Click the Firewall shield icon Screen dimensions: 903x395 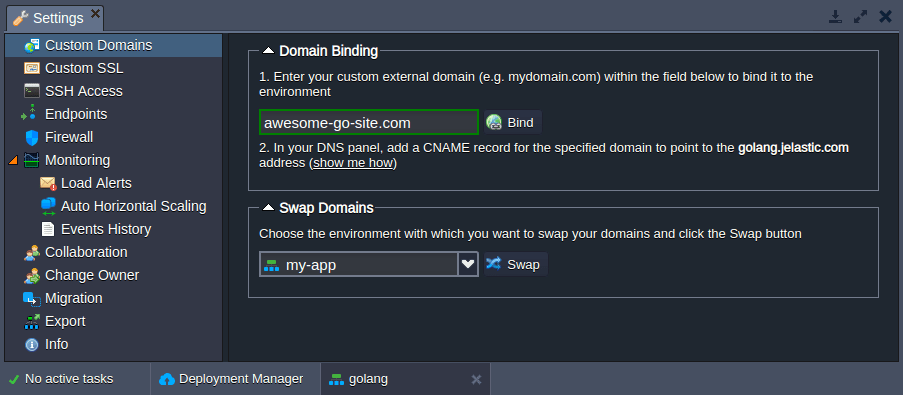pos(32,138)
